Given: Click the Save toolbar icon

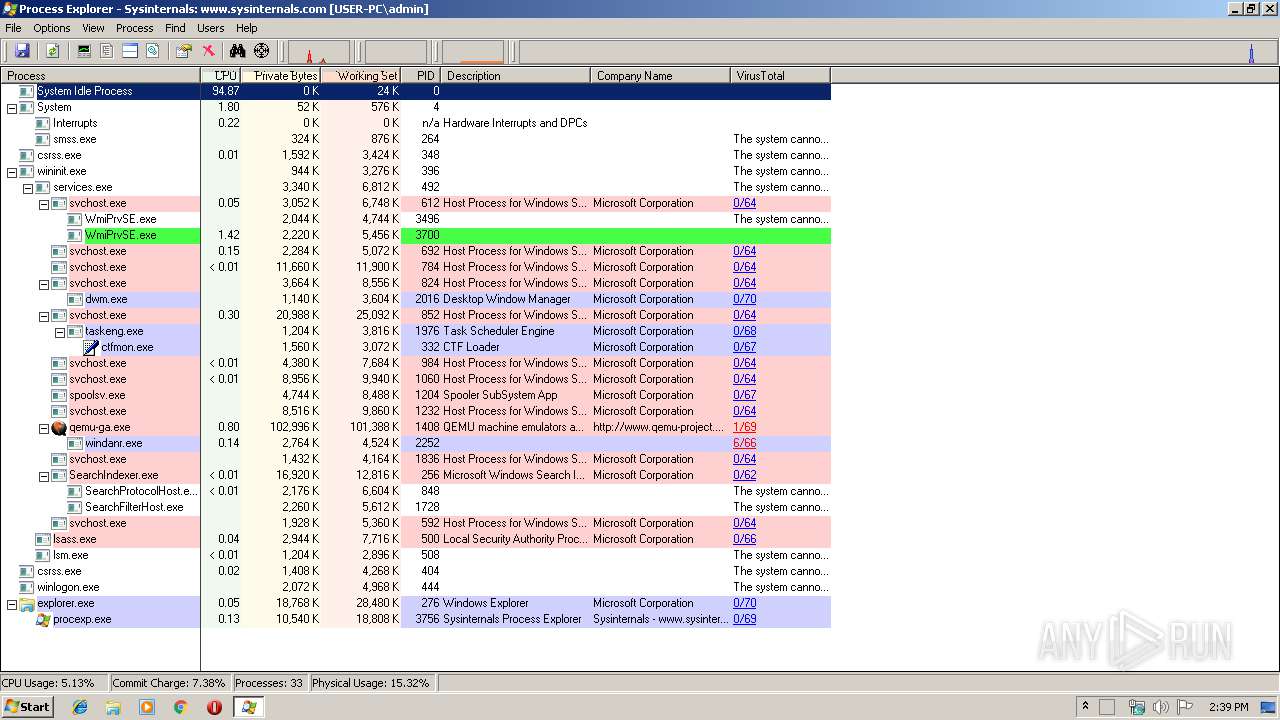Looking at the screenshot, I should [x=22, y=51].
